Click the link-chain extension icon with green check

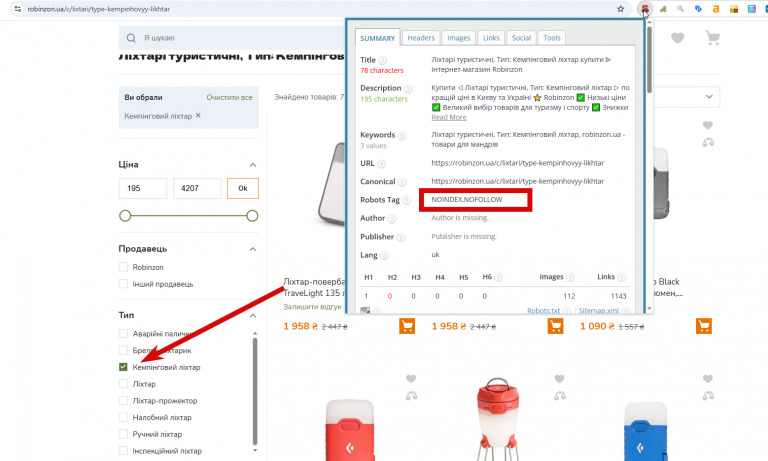point(663,9)
